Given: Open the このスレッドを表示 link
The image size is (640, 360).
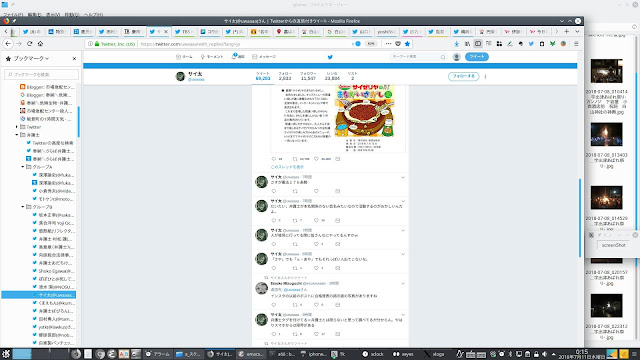Looking at the screenshot, I should (x=287, y=167).
